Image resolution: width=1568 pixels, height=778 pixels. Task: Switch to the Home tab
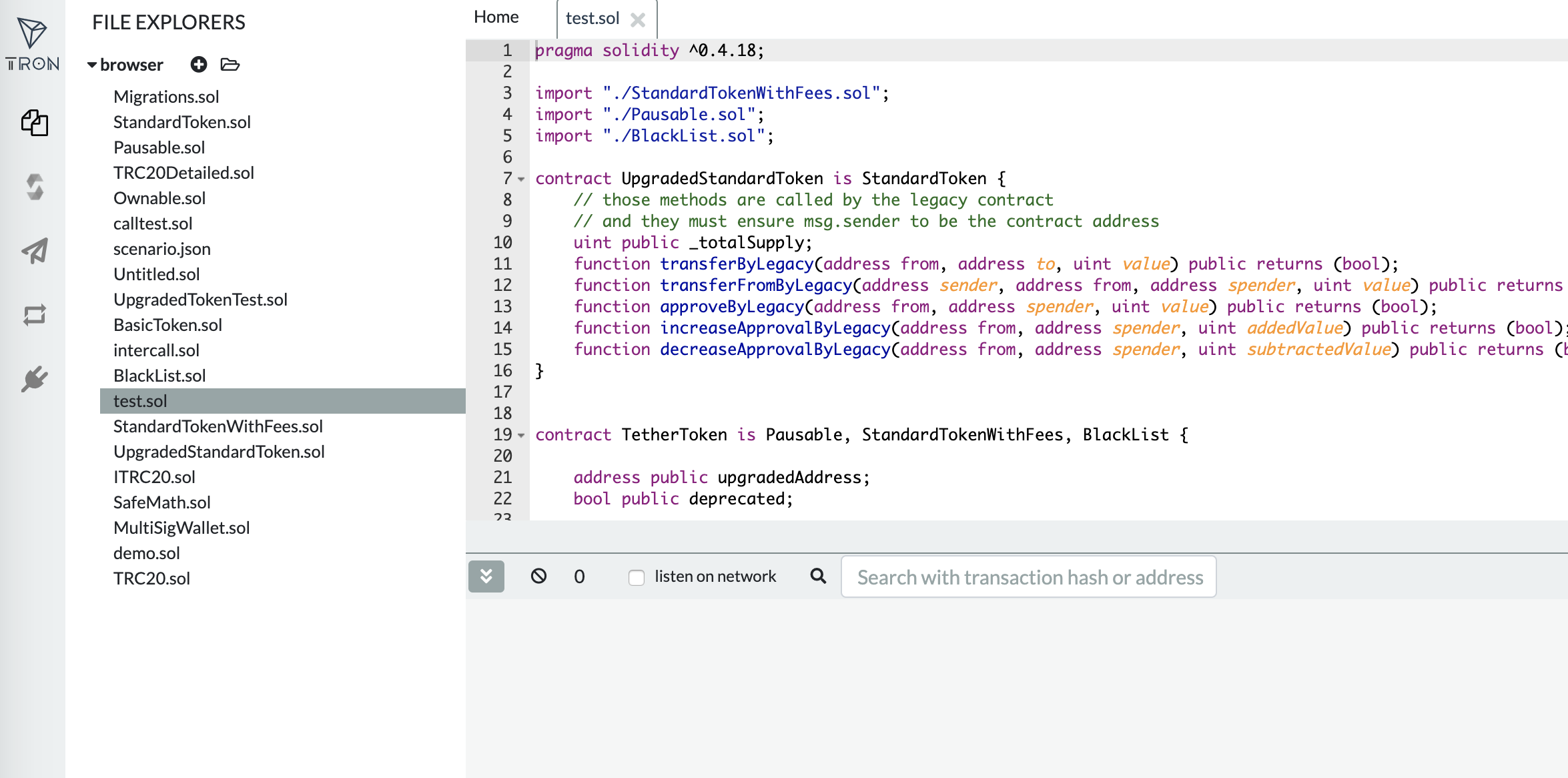[x=496, y=17]
